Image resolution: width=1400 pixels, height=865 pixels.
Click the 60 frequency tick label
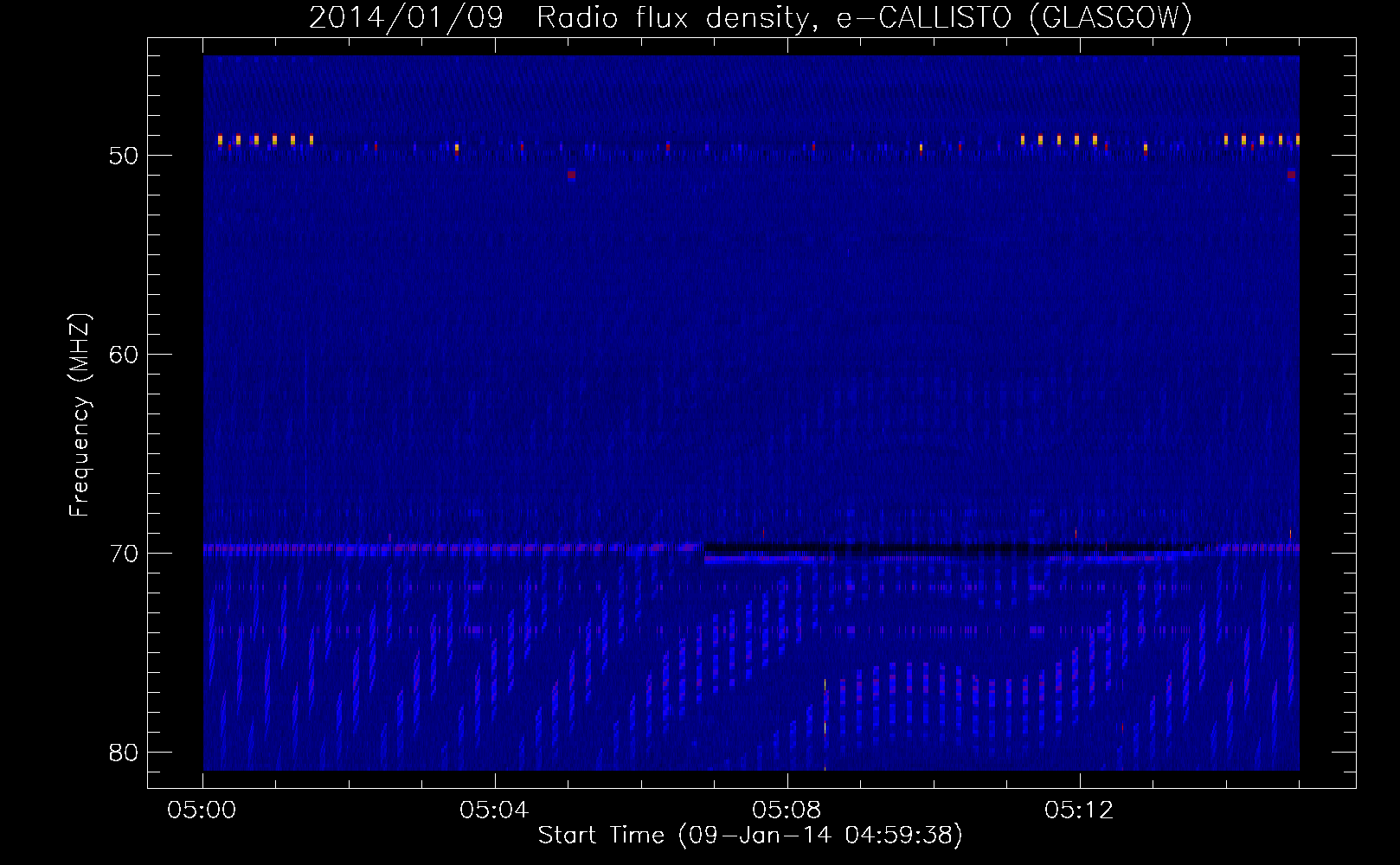124,355
